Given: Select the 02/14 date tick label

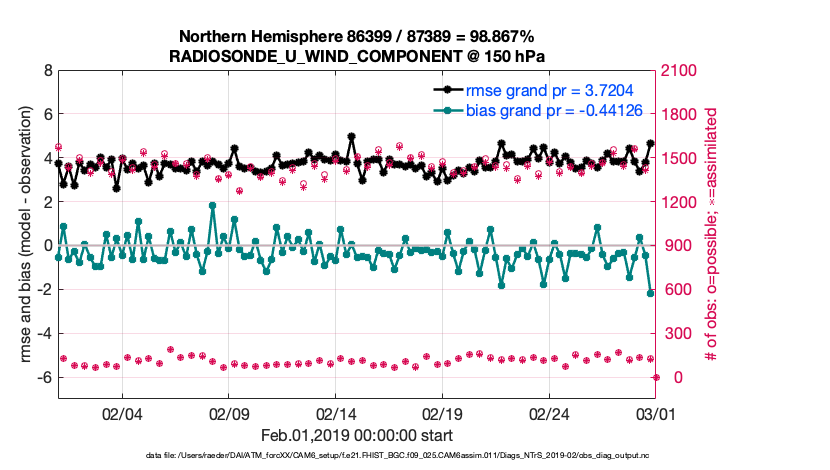Looking at the screenshot, I should tap(337, 415).
